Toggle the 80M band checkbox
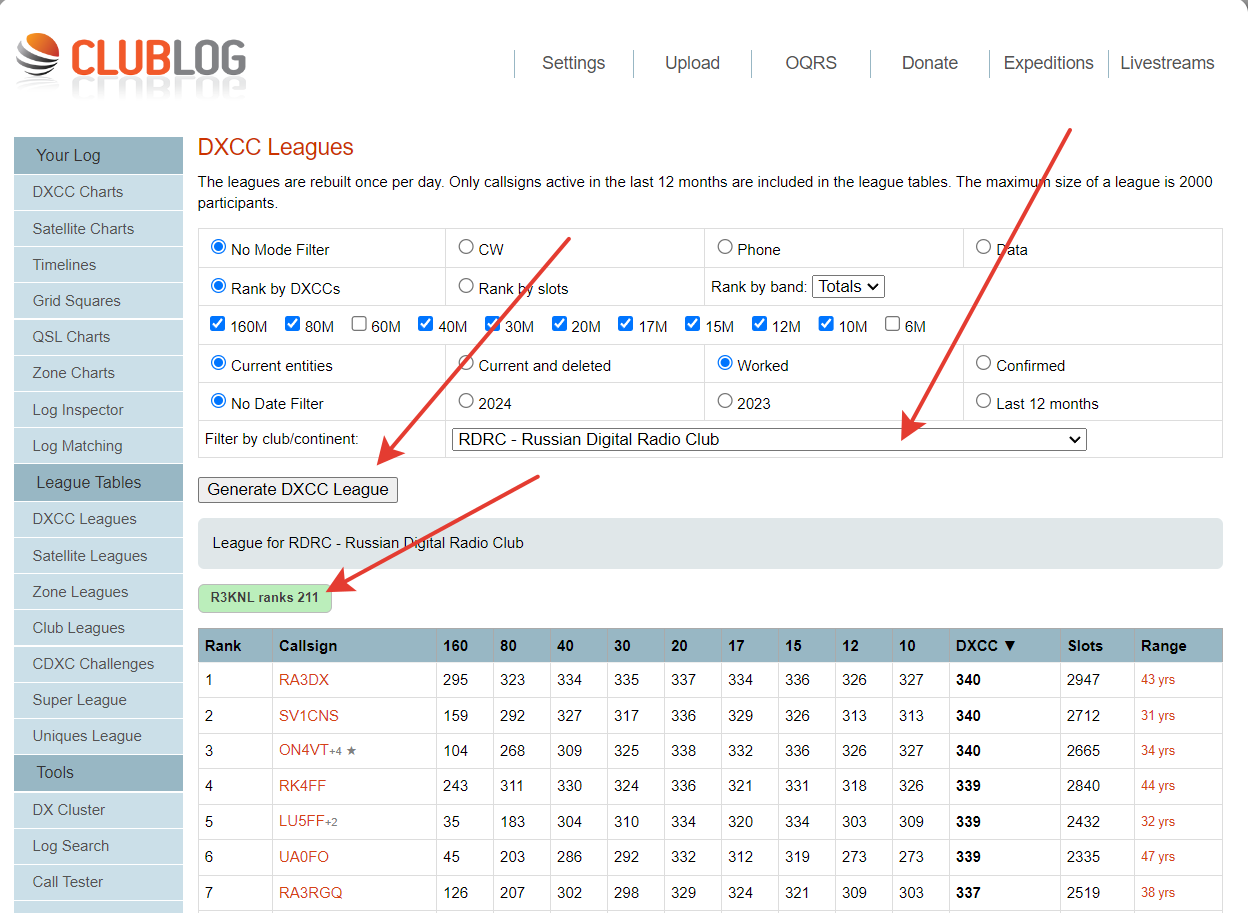This screenshot has width=1248, height=913. click(292, 324)
